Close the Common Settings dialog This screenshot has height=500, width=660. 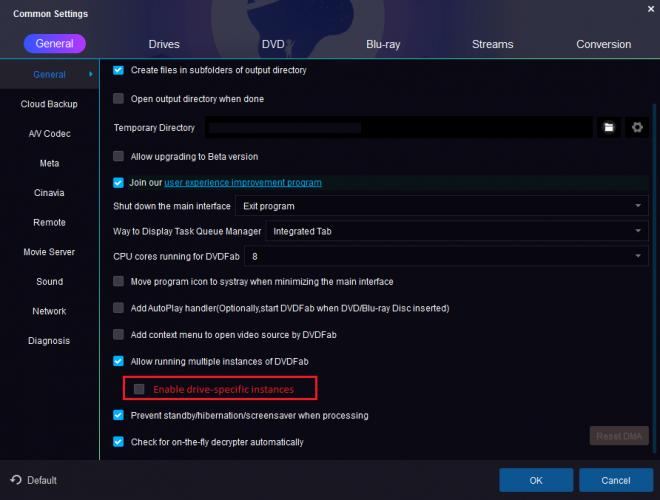651,9
